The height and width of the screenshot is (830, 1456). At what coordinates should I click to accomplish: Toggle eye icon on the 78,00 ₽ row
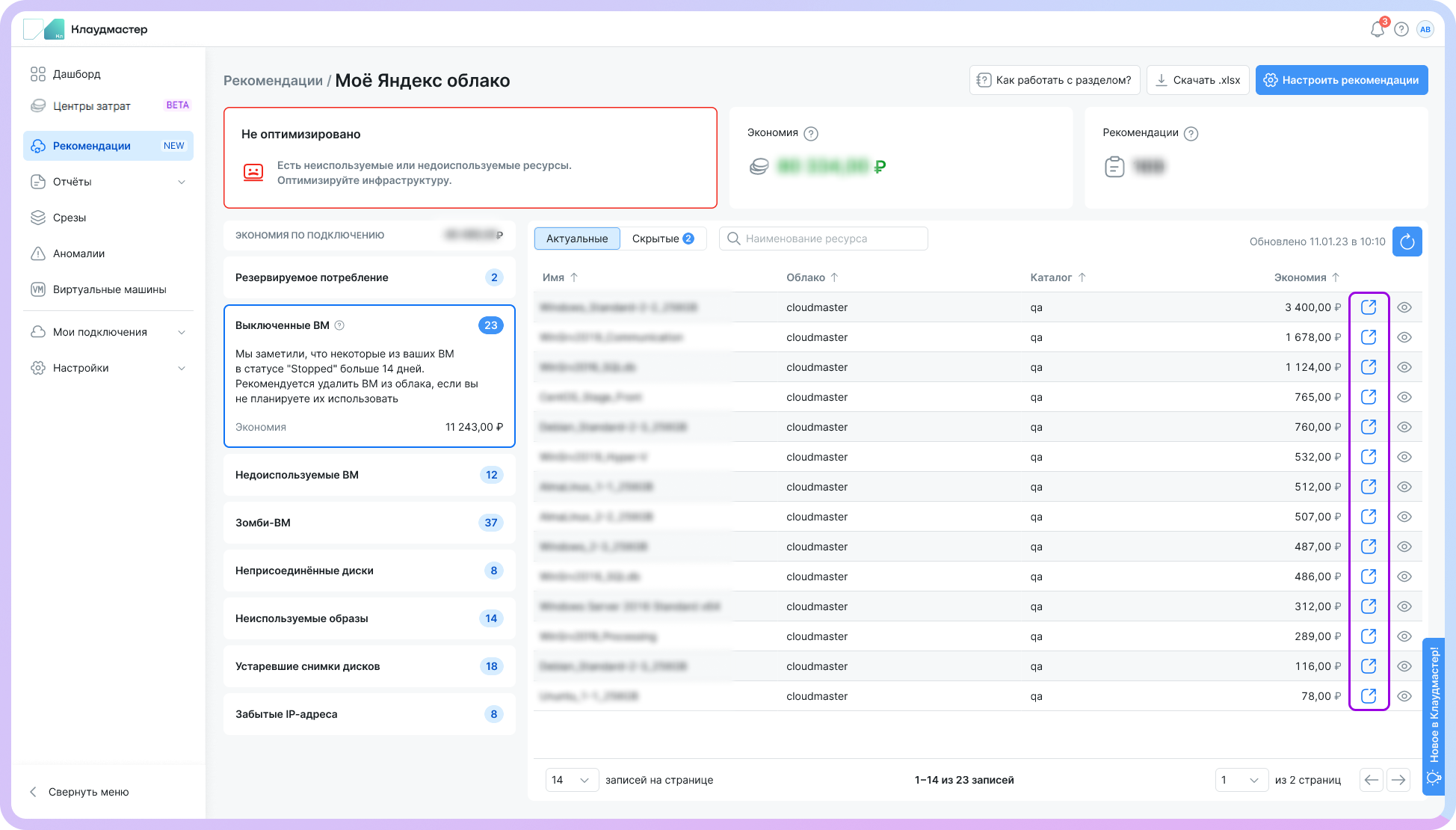[x=1404, y=696]
